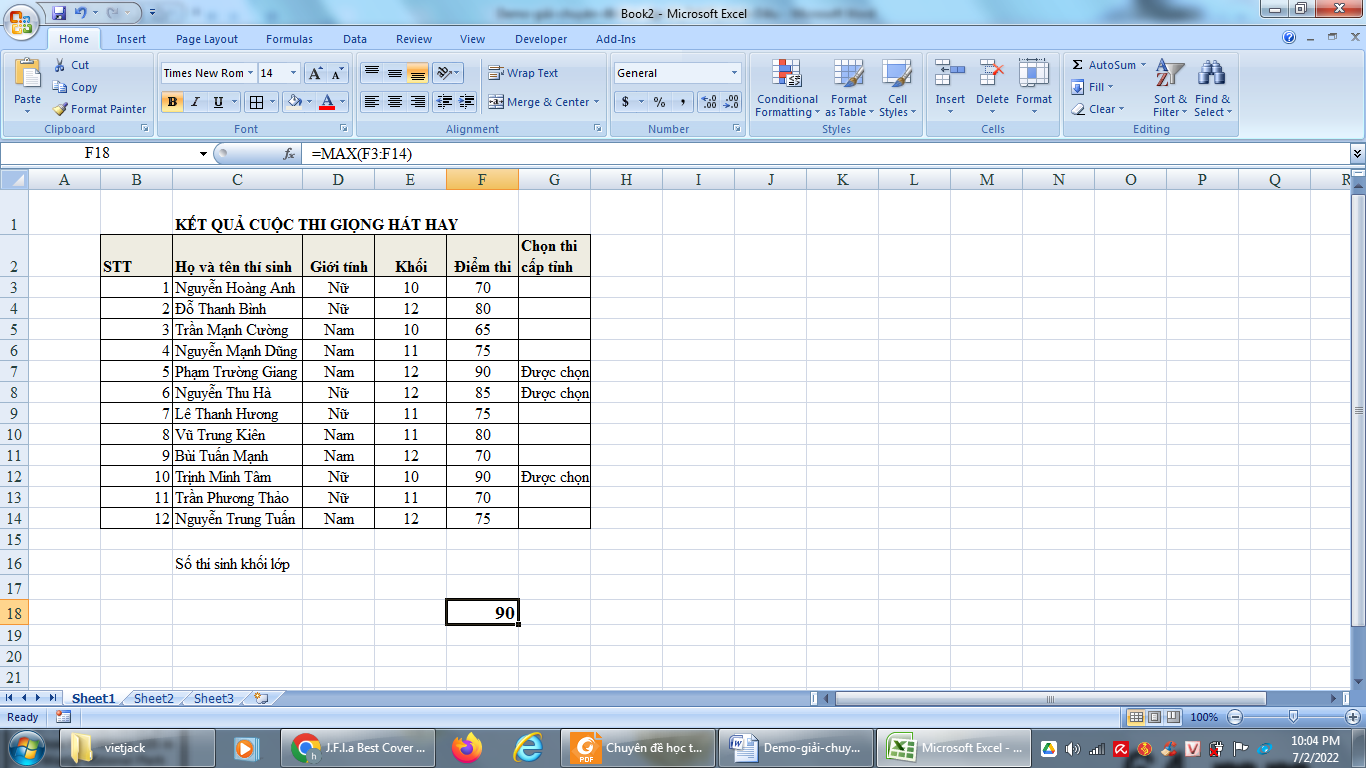Click the Insert Function fx icon
Screen dimensions: 1366x768
[289, 154]
